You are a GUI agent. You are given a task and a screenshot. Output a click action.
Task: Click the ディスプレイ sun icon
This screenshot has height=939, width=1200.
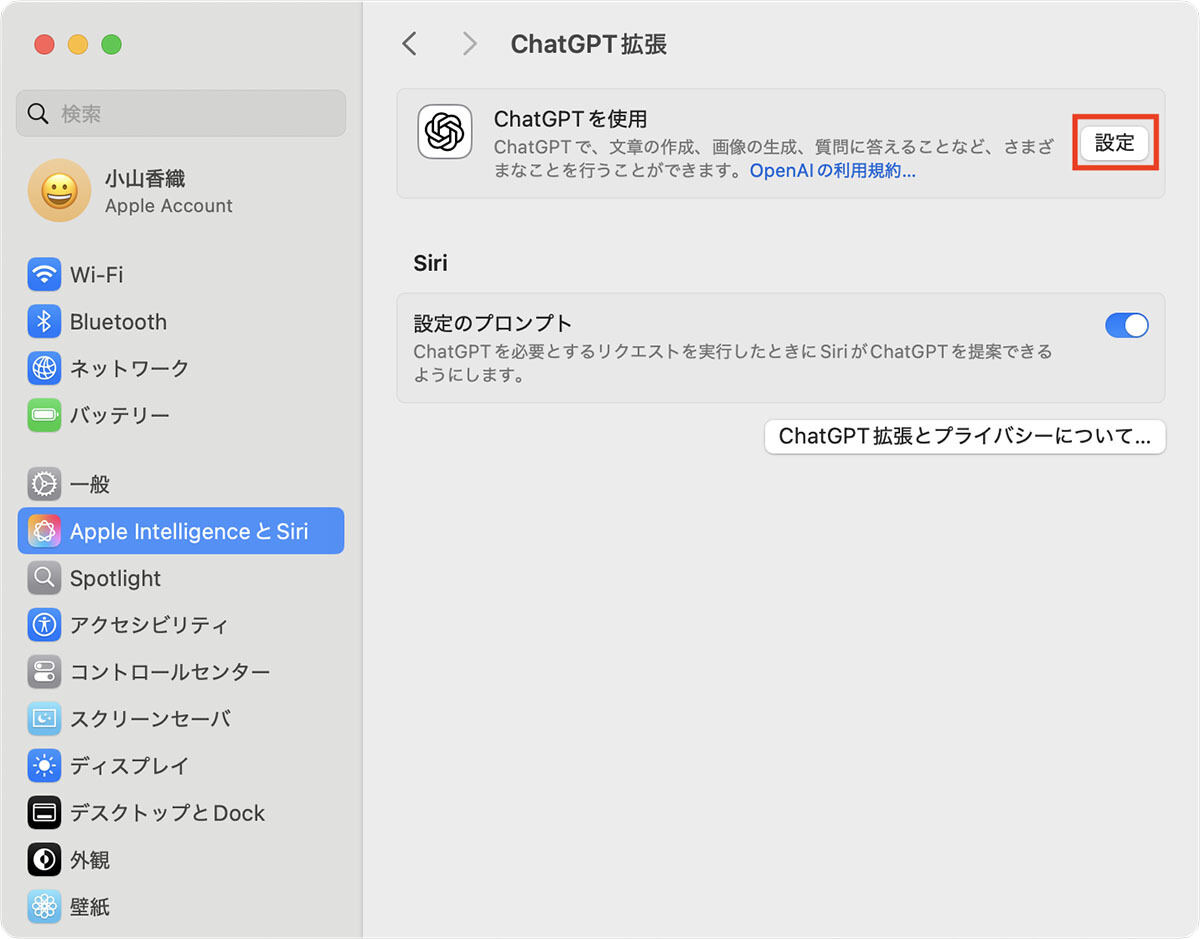click(x=44, y=766)
